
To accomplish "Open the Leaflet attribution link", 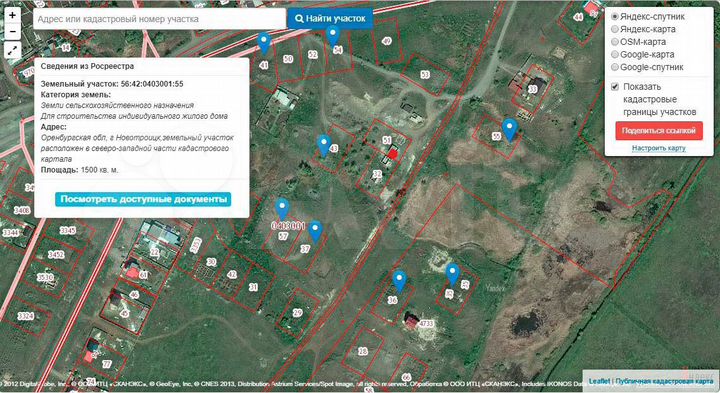I will (599, 381).
